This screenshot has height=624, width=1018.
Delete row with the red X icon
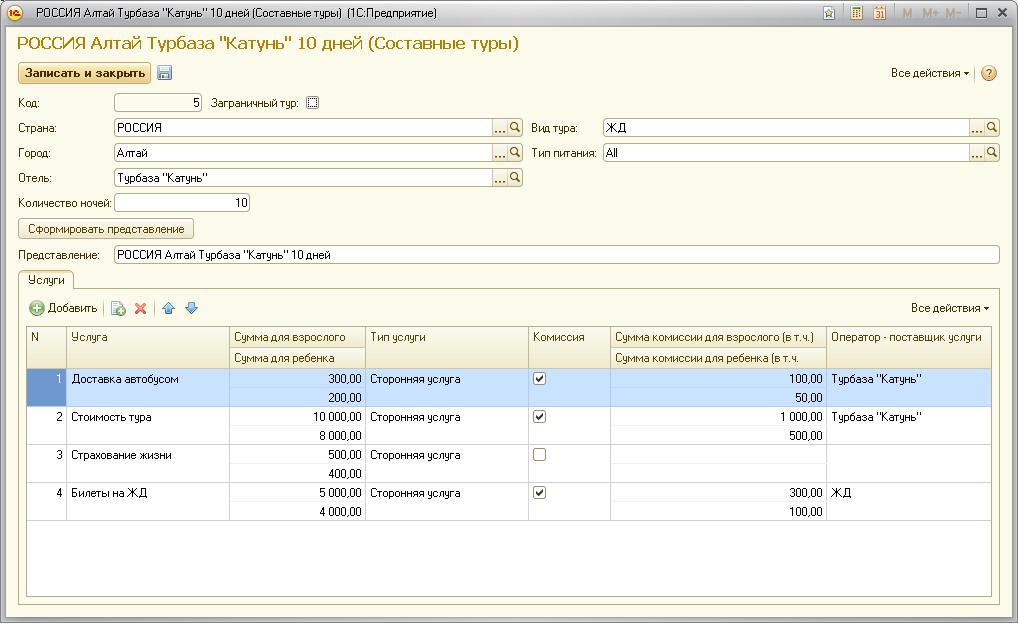pos(140,308)
